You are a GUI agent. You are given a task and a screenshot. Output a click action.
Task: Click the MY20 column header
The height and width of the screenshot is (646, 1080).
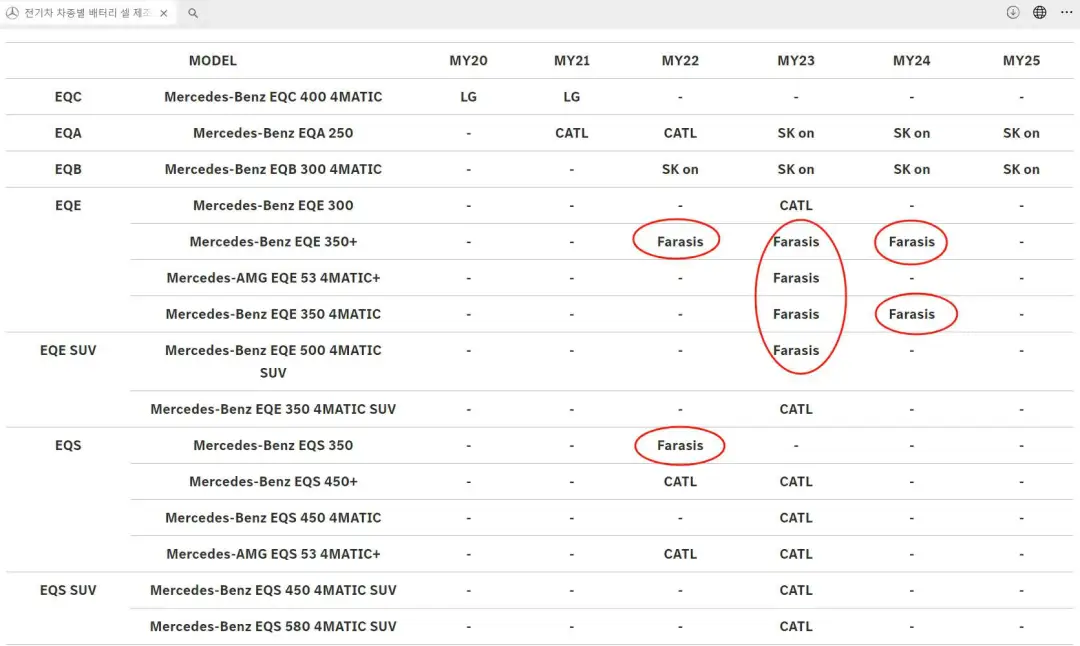pos(468,61)
